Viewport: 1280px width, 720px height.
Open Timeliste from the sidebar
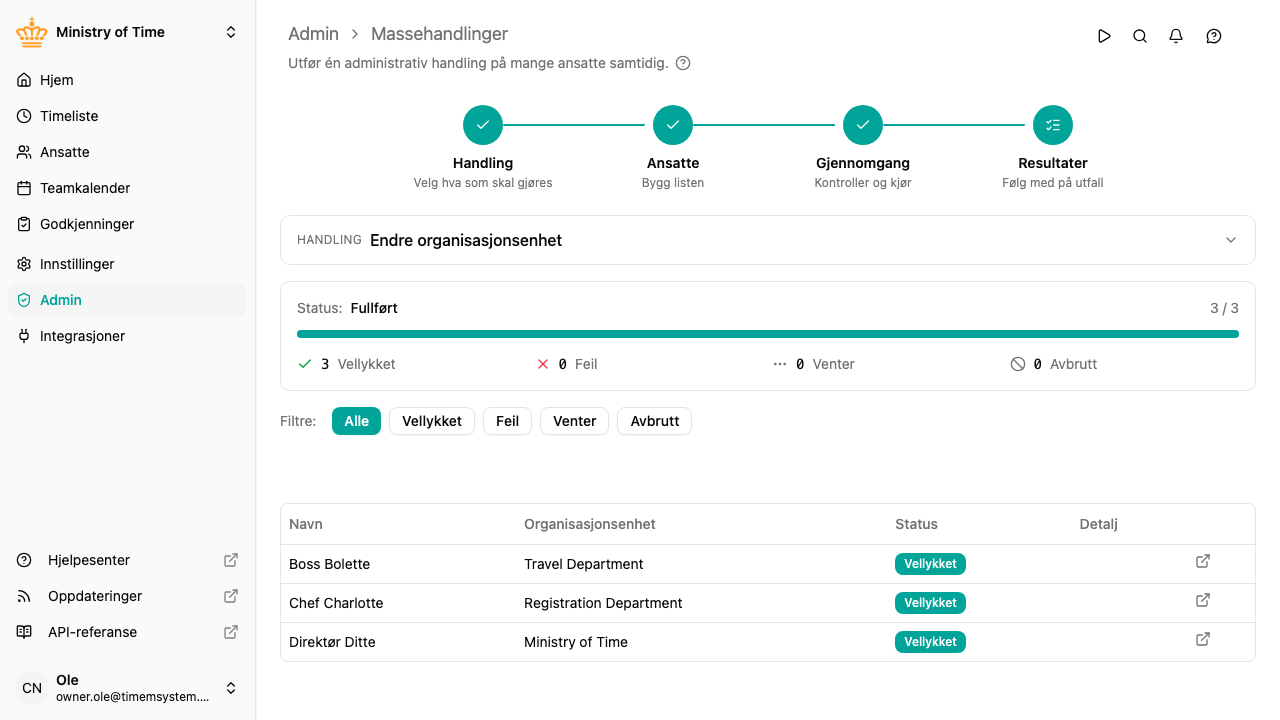(127, 116)
